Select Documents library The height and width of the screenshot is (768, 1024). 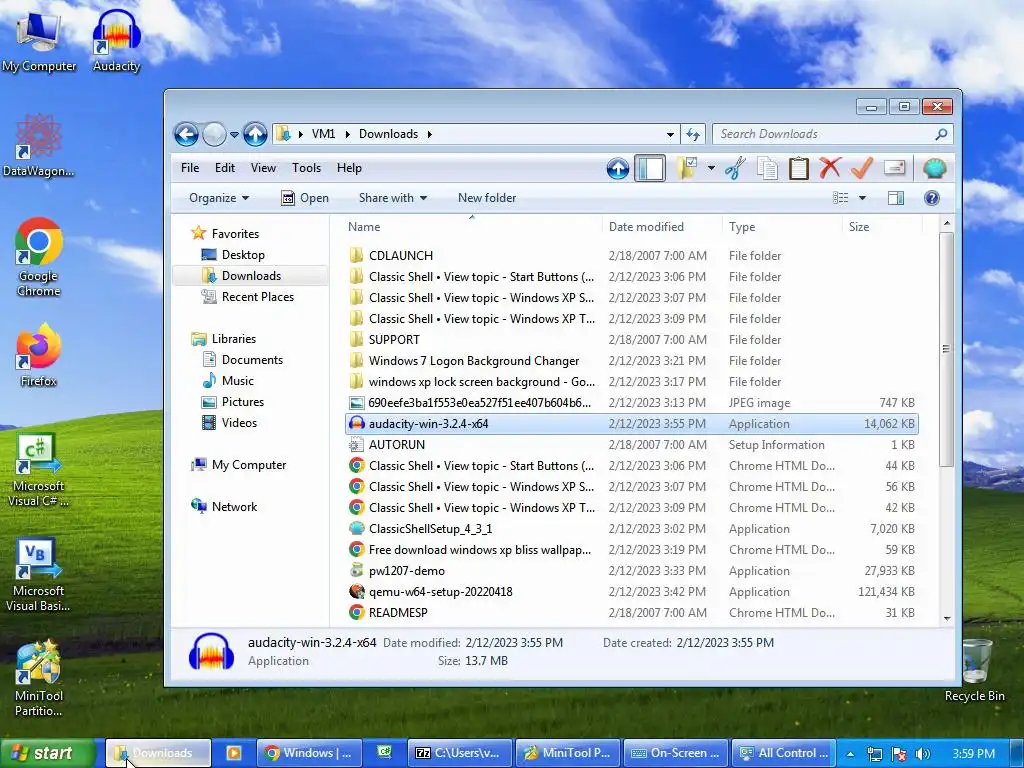coord(252,360)
